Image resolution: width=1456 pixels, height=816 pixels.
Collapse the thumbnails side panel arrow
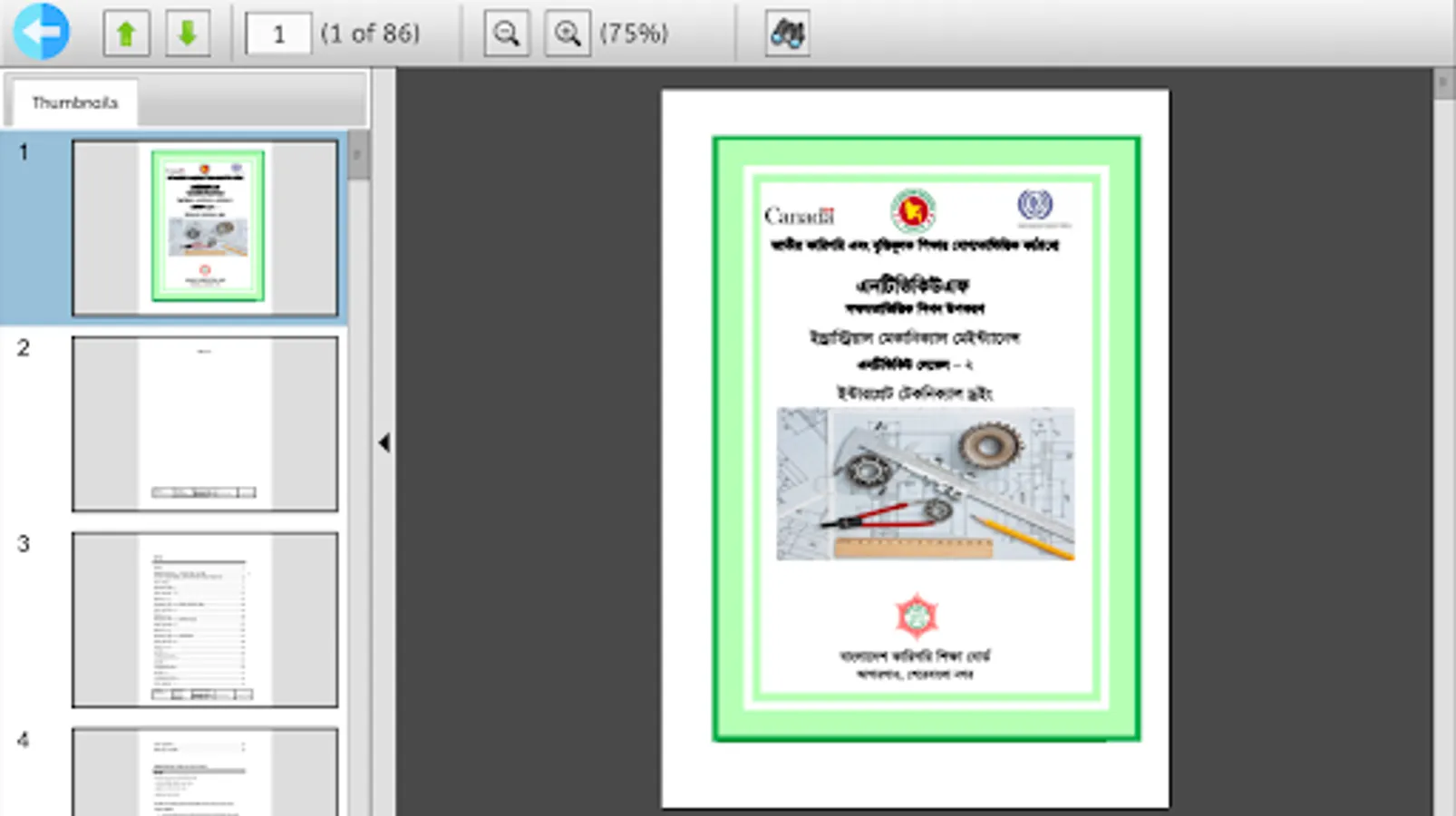coord(383,442)
